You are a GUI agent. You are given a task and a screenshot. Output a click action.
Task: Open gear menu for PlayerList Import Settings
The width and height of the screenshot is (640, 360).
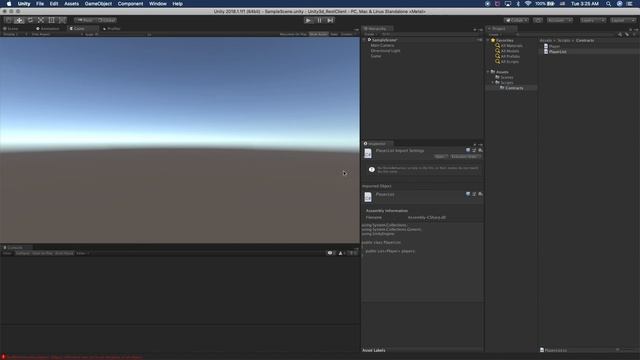pyautogui.click(x=480, y=150)
